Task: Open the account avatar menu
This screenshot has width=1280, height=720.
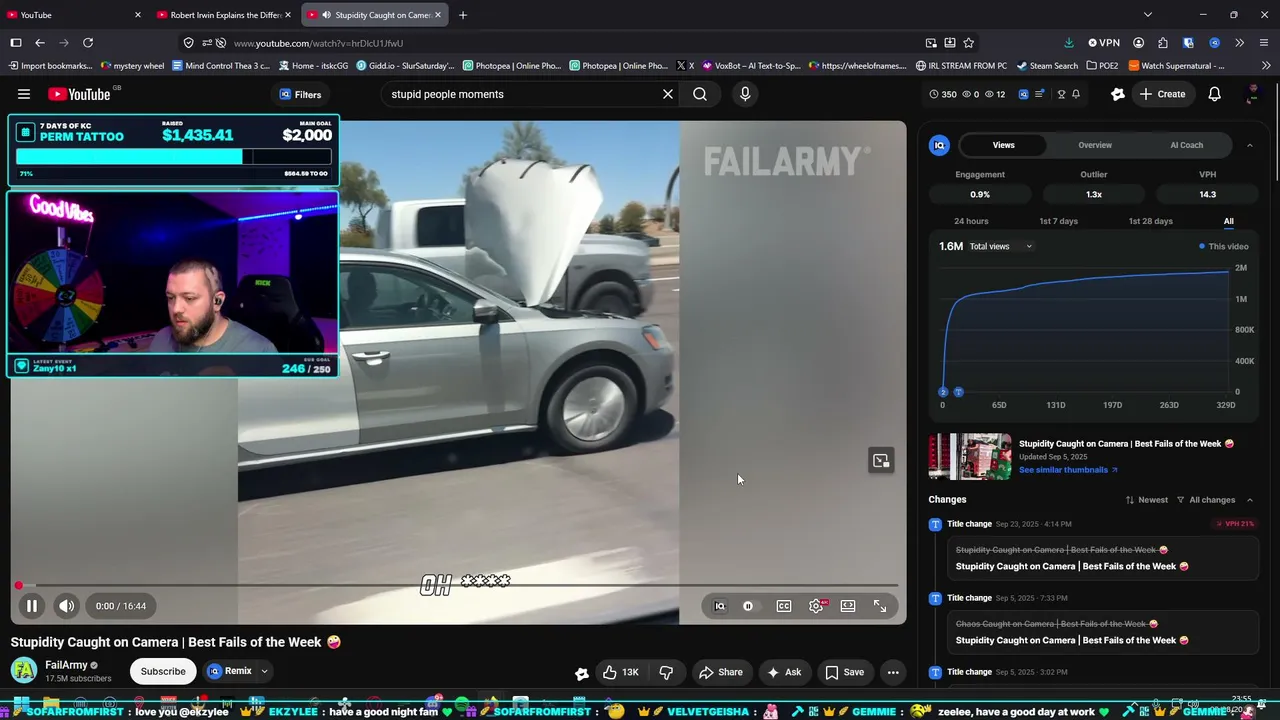Action: (1252, 94)
